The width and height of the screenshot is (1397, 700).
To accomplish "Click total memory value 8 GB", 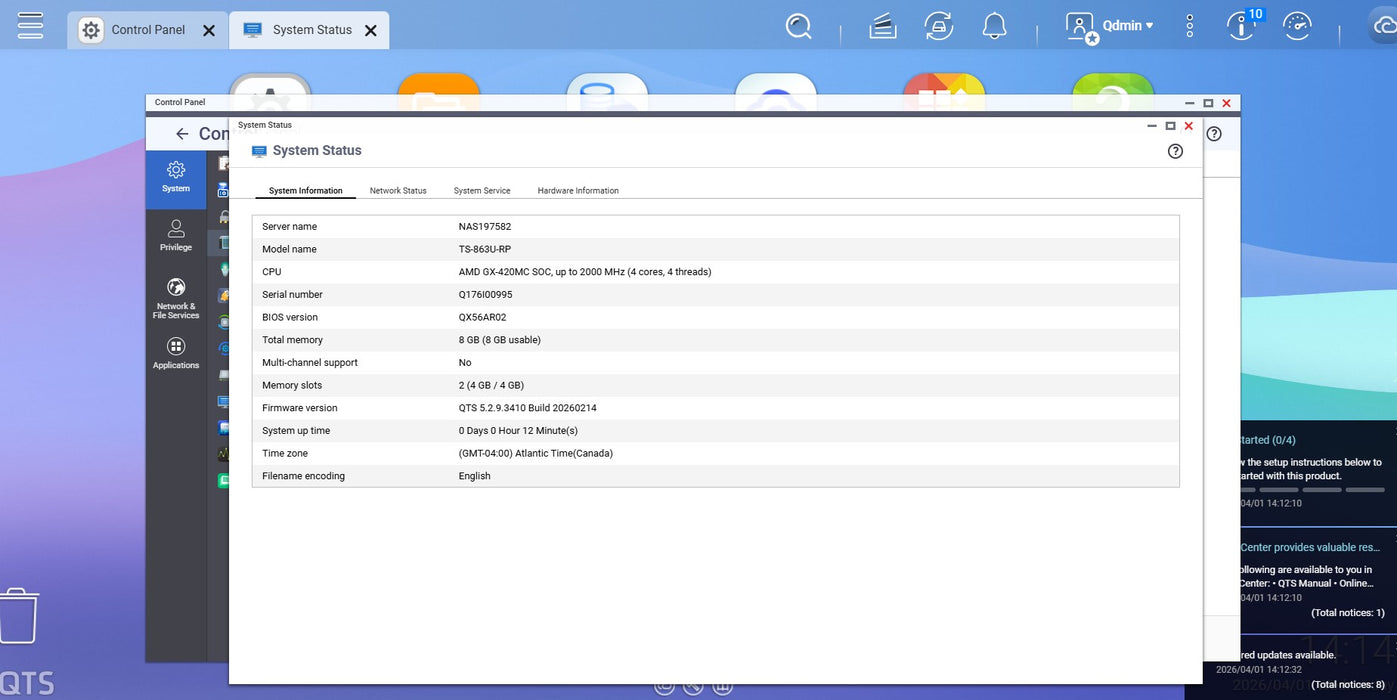I will pyautogui.click(x=500, y=340).
